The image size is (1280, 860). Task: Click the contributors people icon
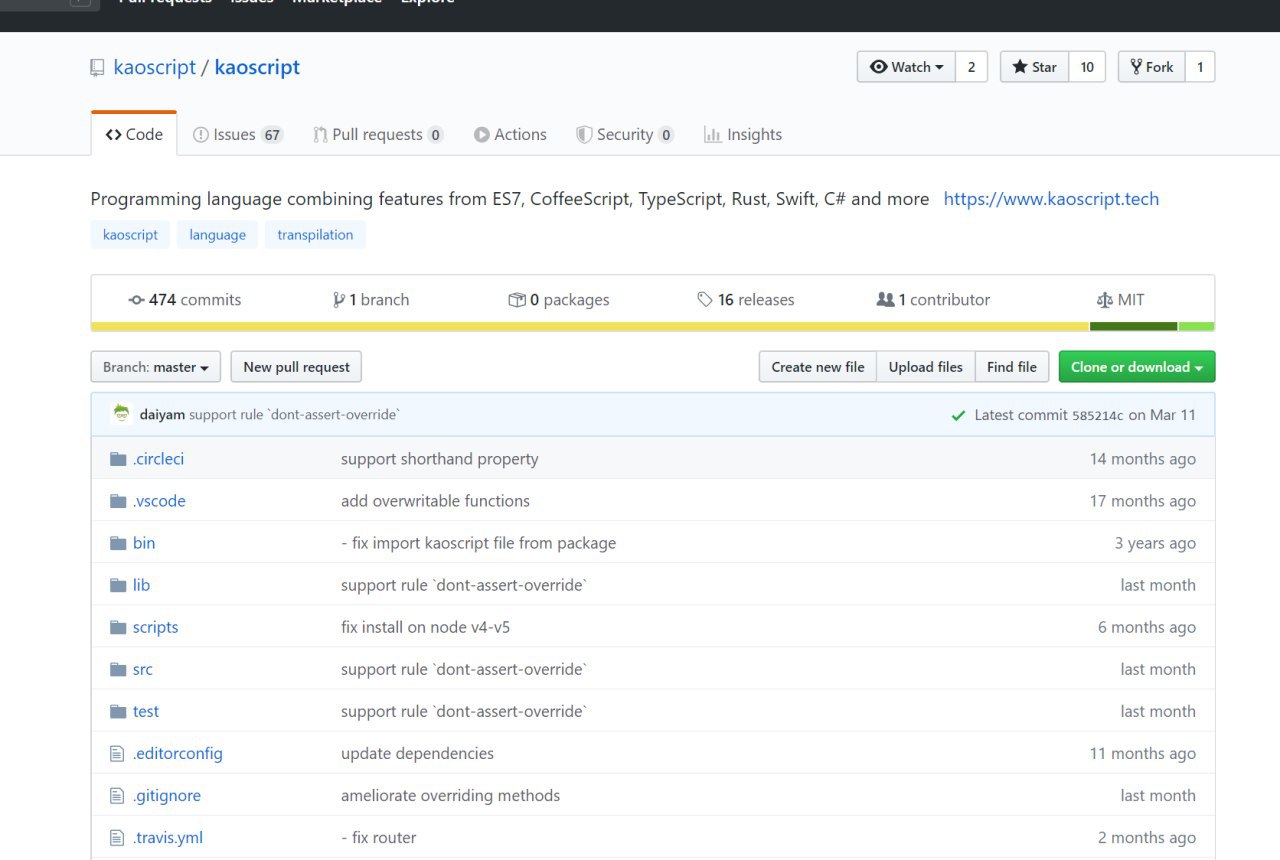click(x=885, y=300)
